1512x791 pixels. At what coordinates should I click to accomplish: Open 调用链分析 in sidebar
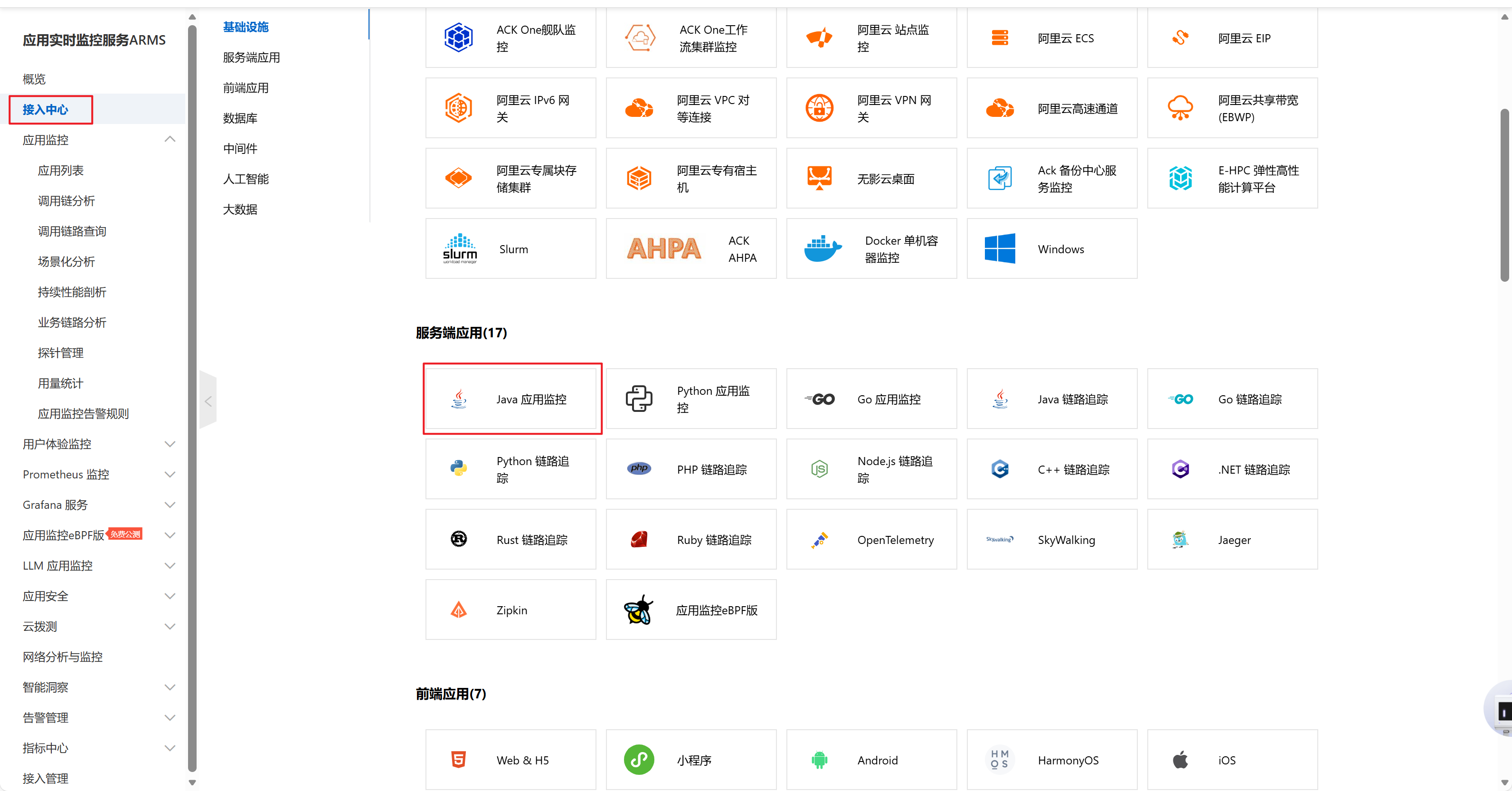click(x=66, y=201)
